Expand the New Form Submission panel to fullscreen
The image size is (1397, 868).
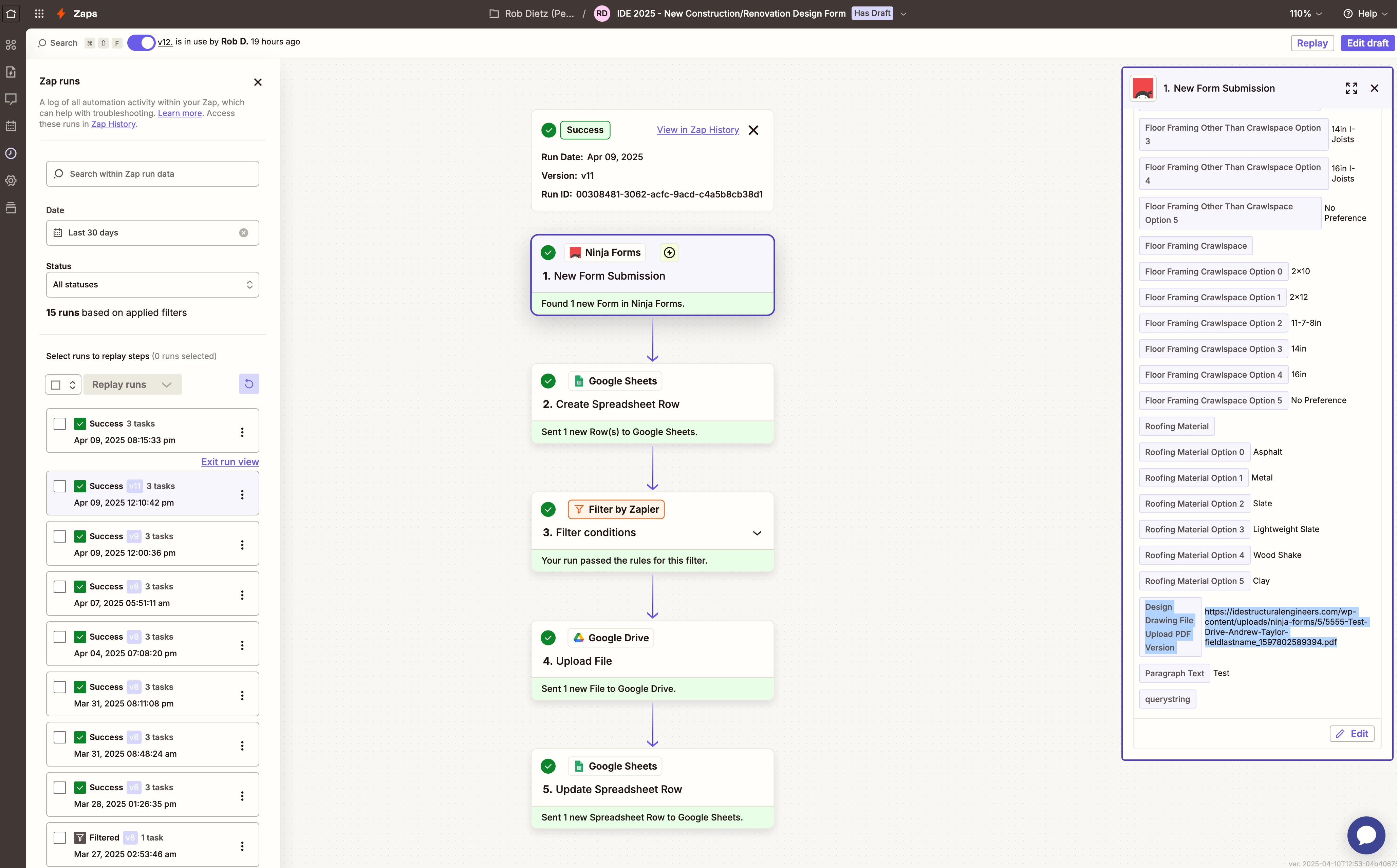pyautogui.click(x=1351, y=89)
